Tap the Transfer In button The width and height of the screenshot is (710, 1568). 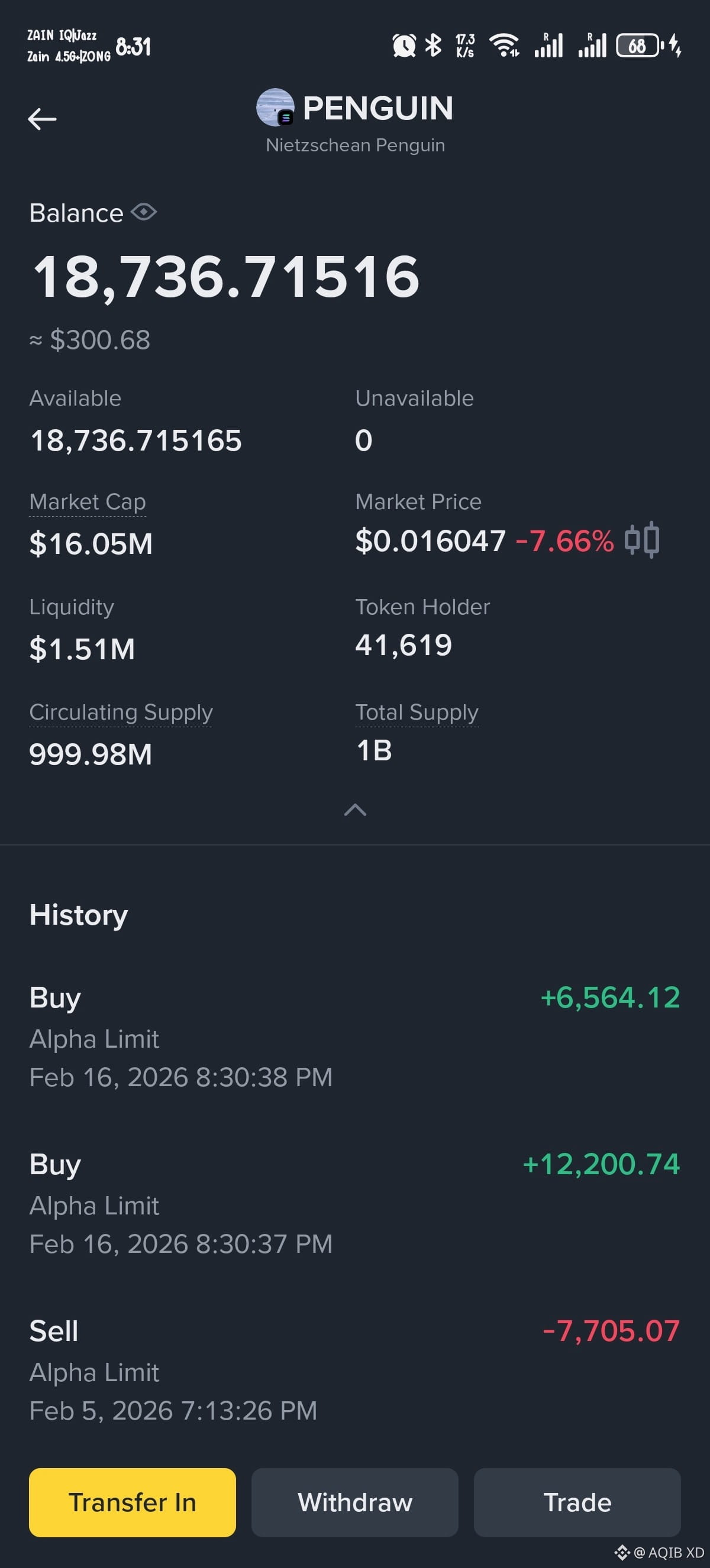tap(132, 1502)
